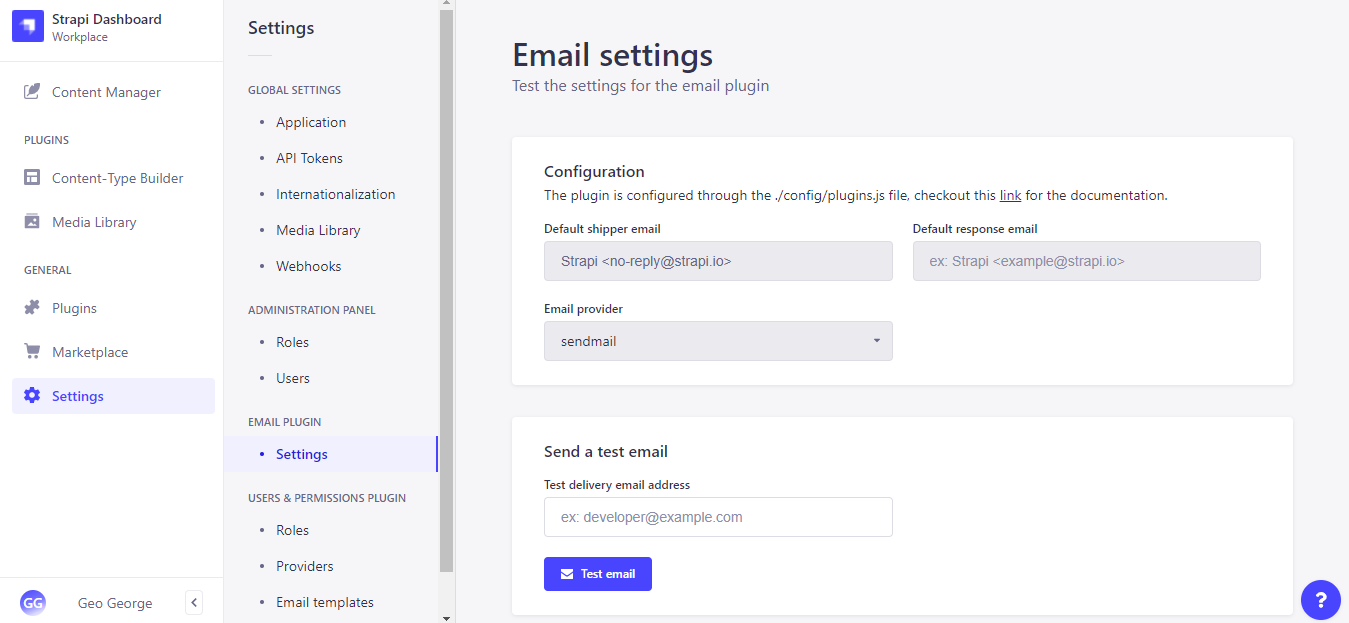
Task: Select API Tokens under Global Settings
Action: tap(308, 157)
